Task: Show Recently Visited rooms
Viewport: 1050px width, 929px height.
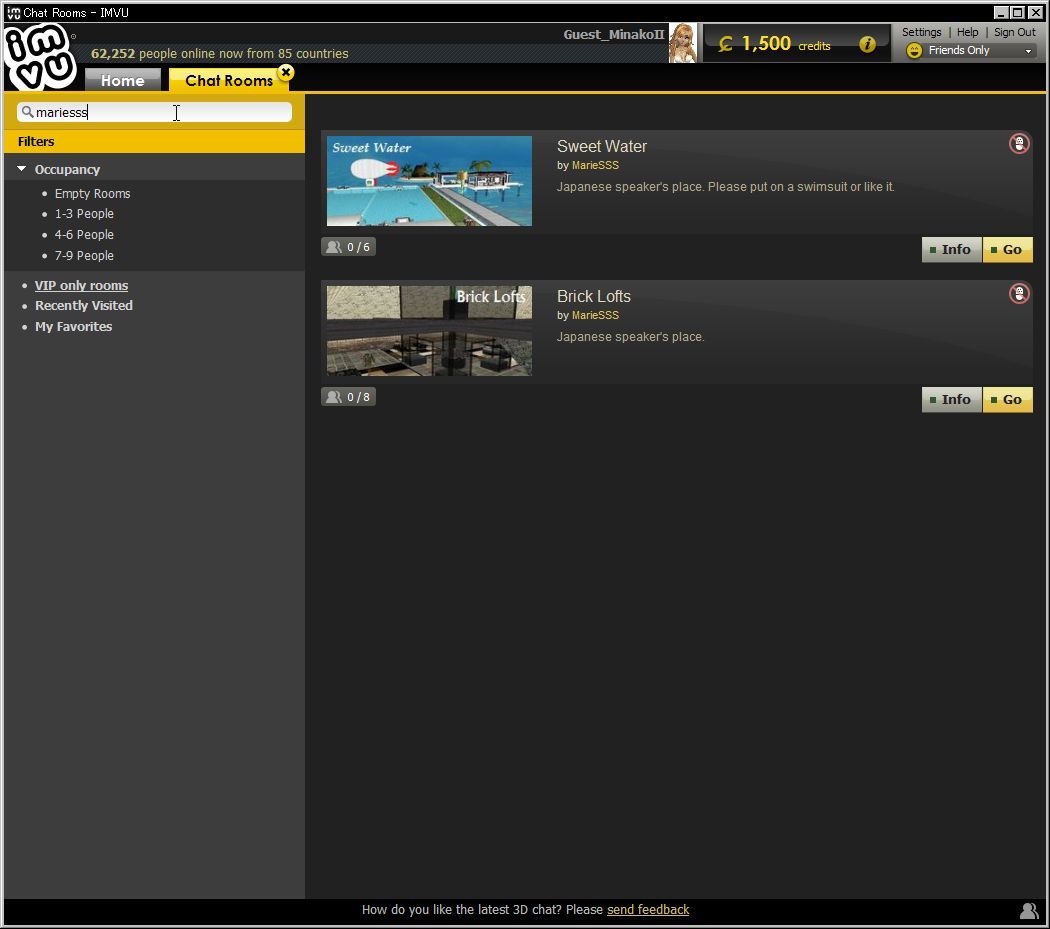Action: click(x=84, y=305)
